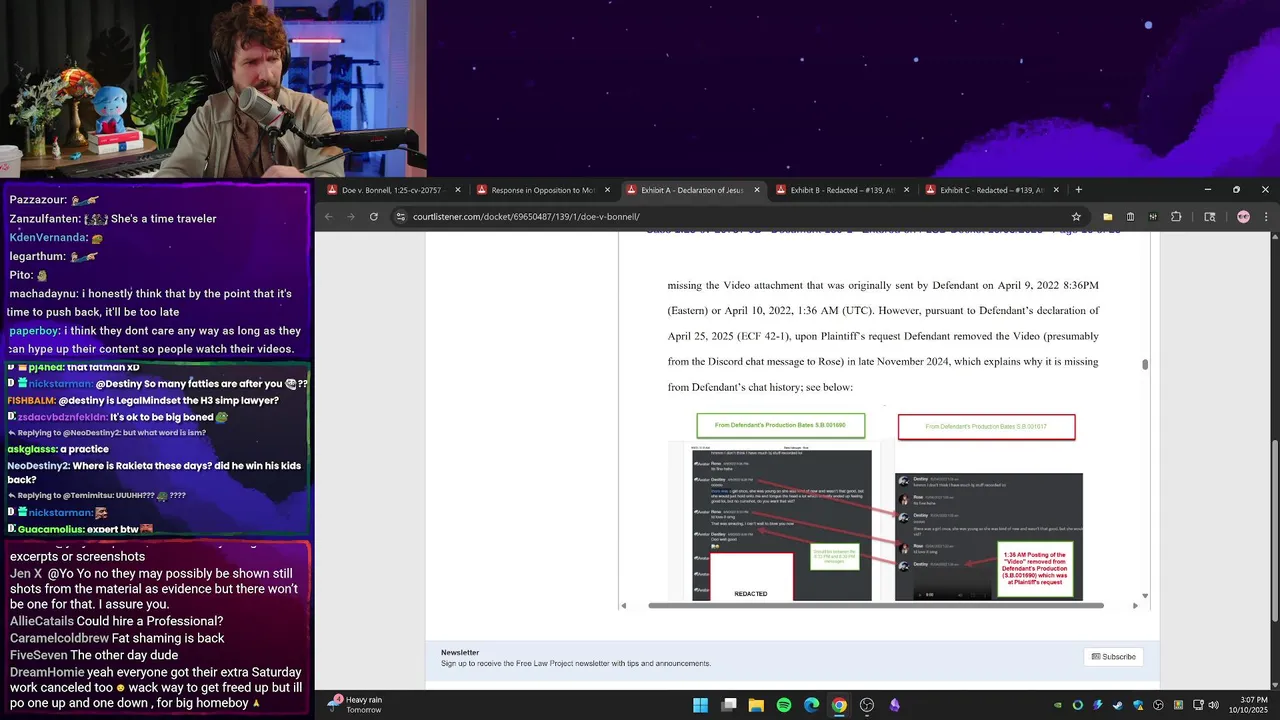Open the folder extension icon in toolbar

pos(1107,216)
